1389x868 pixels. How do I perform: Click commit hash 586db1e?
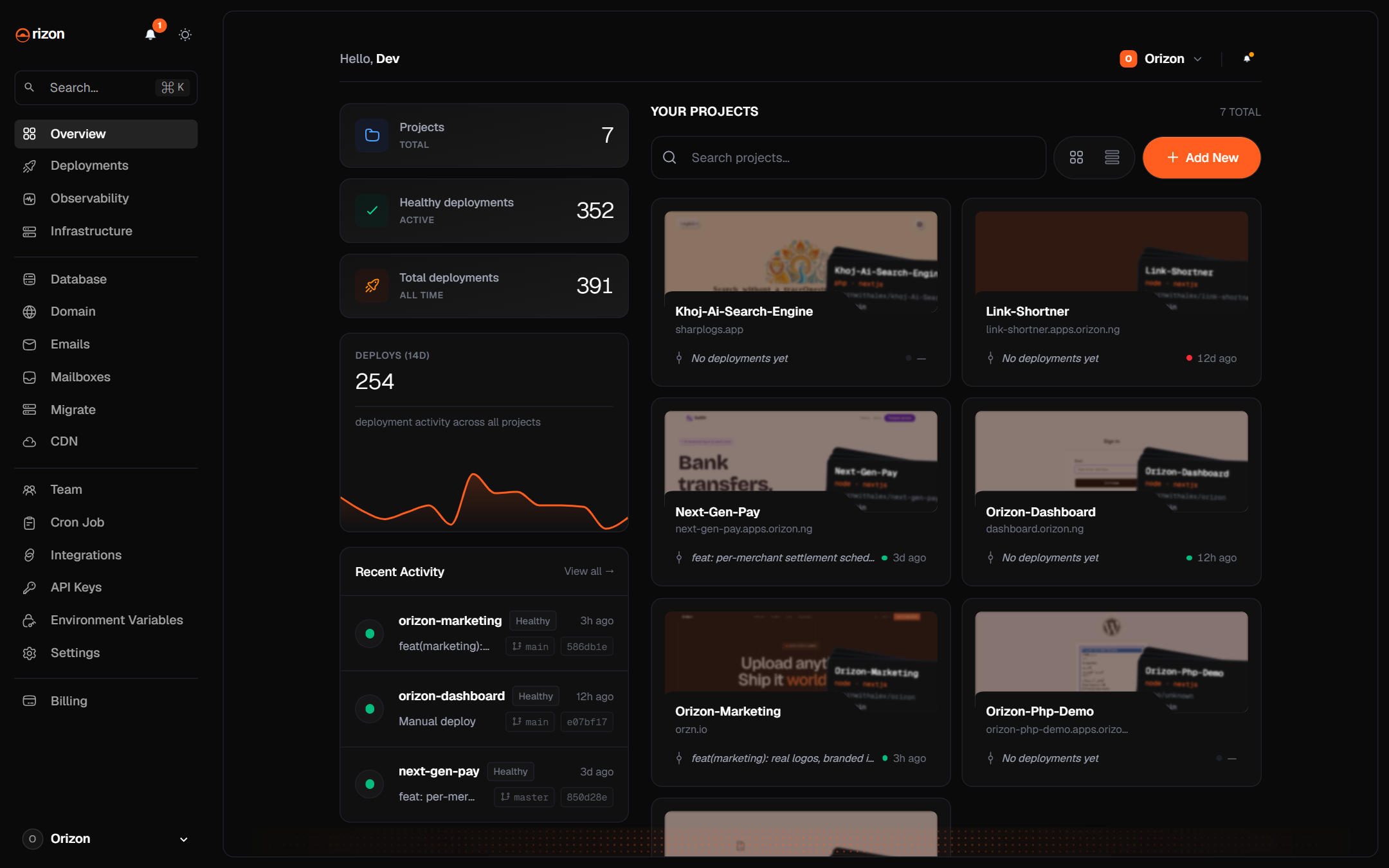coord(586,646)
